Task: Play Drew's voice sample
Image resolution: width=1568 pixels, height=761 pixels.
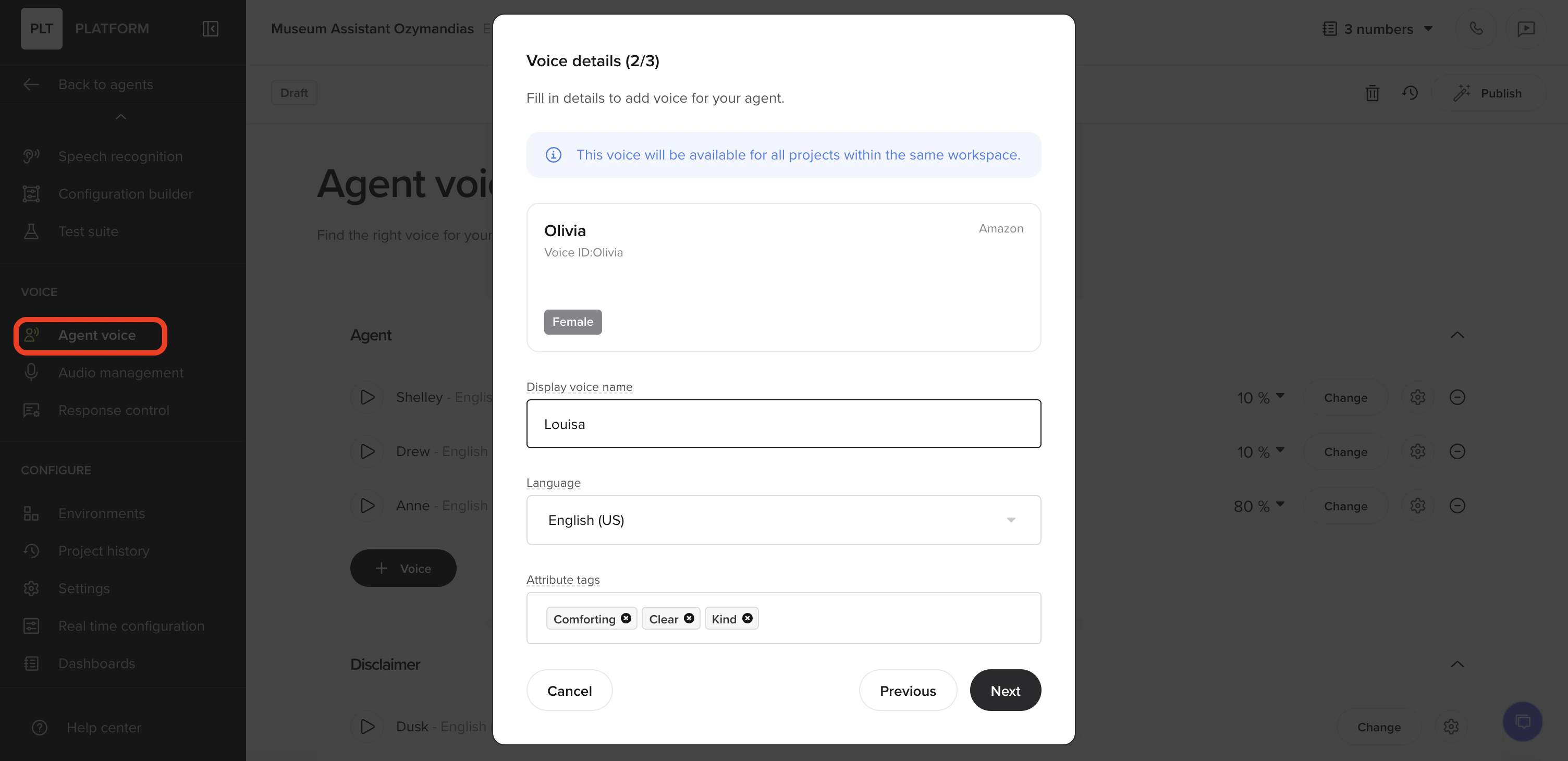Action: (x=366, y=451)
